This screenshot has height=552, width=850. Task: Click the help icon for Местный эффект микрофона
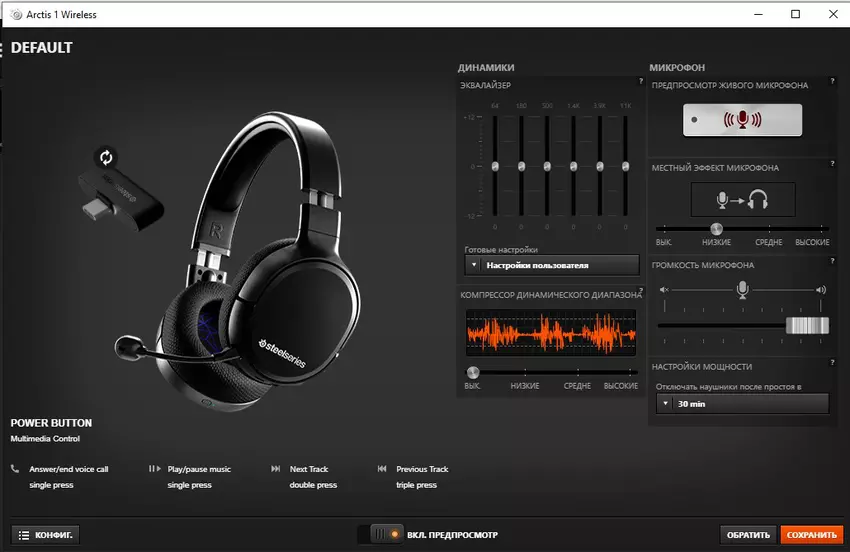click(832, 163)
